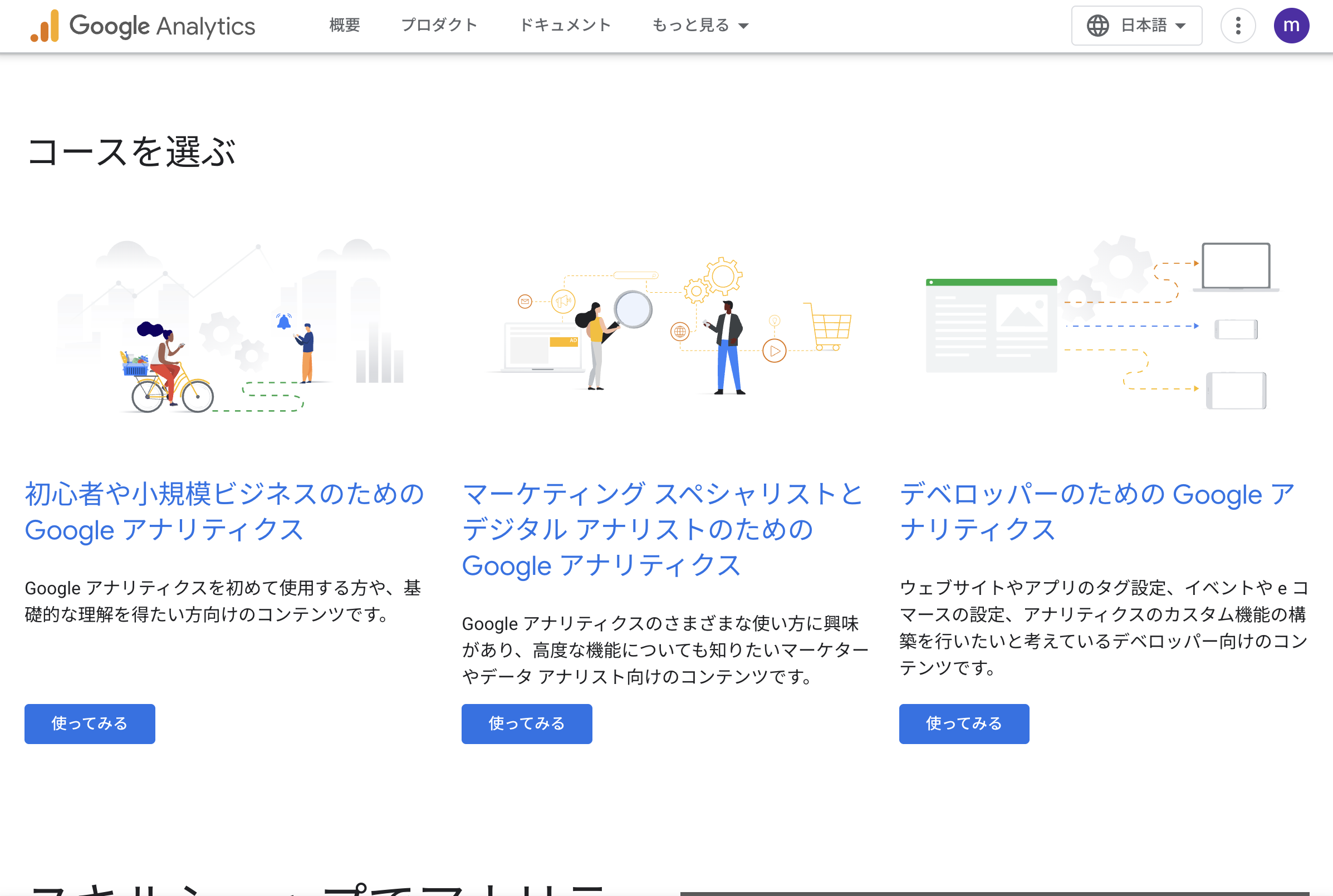Open the プロダクト nav item
The image size is (1333, 896).
pyautogui.click(x=439, y=25)
